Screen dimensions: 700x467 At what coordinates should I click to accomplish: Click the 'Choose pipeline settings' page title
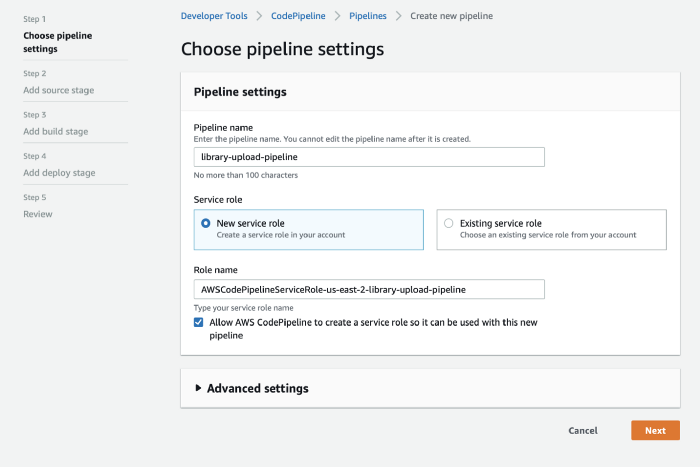point(282,49)
